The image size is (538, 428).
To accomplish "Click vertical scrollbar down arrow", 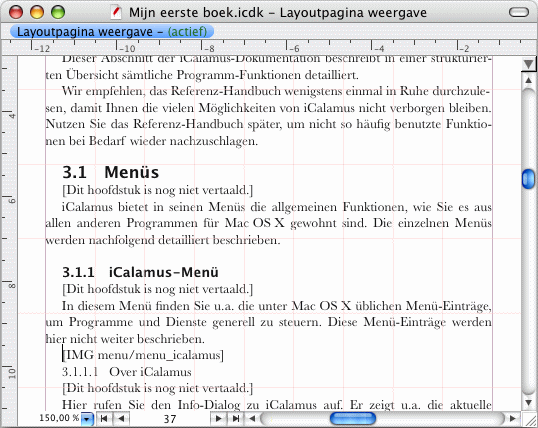I will 528,402.
